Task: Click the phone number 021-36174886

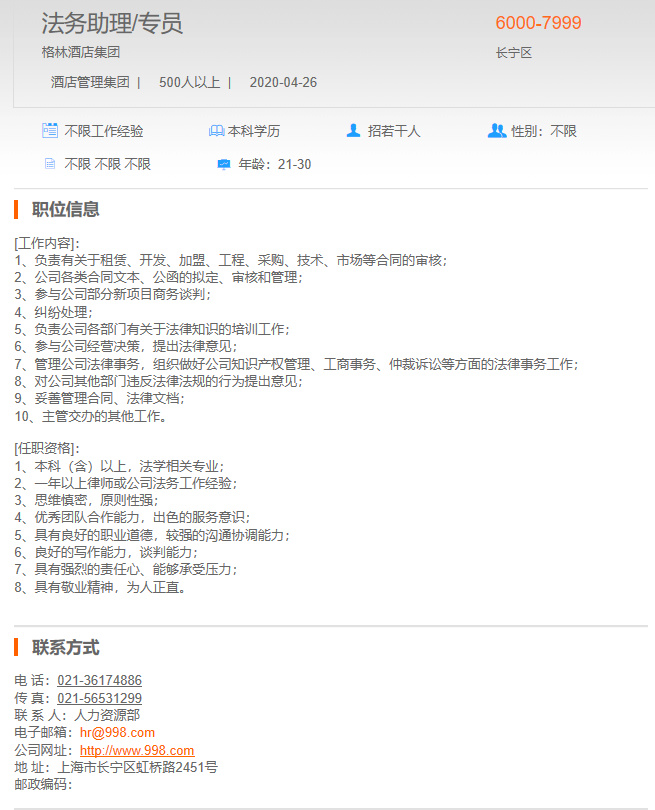Action: [x=99, y=681]
